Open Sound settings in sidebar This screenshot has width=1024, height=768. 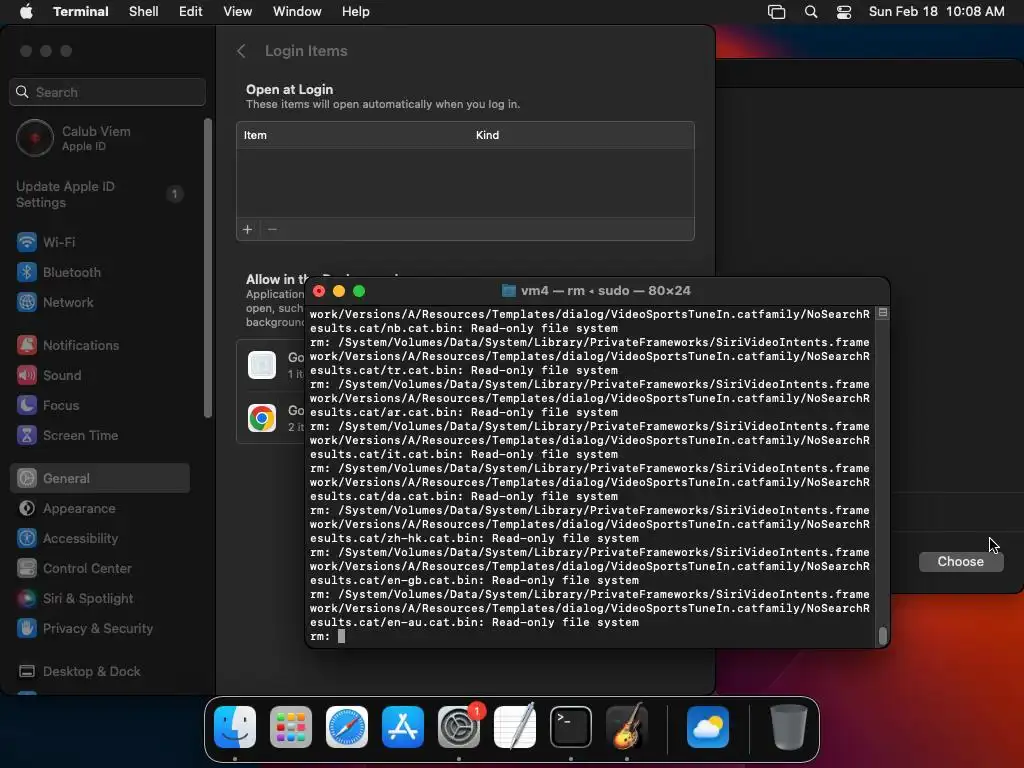[101, 376]
